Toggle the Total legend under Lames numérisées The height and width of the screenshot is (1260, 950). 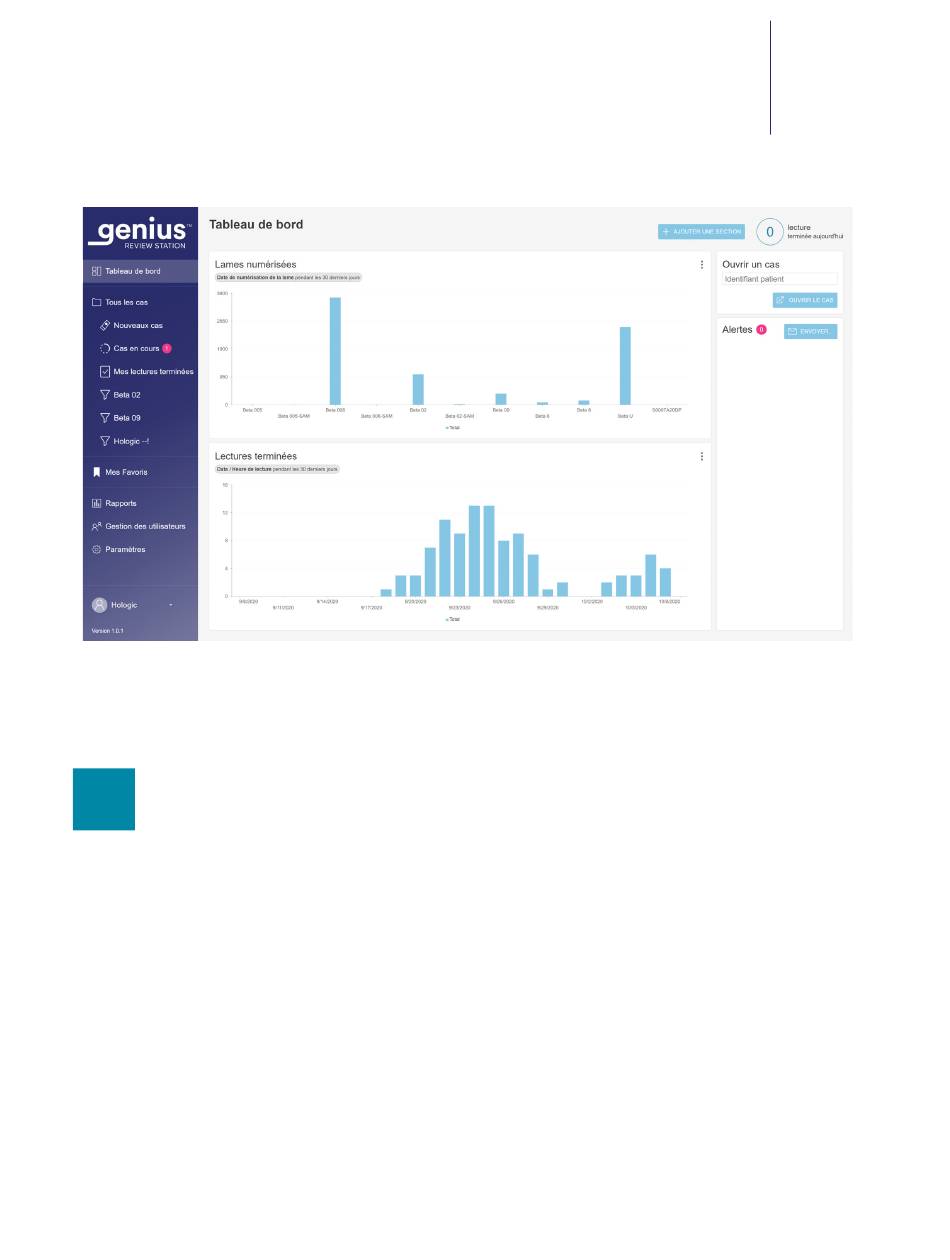[x=453, y=427]
